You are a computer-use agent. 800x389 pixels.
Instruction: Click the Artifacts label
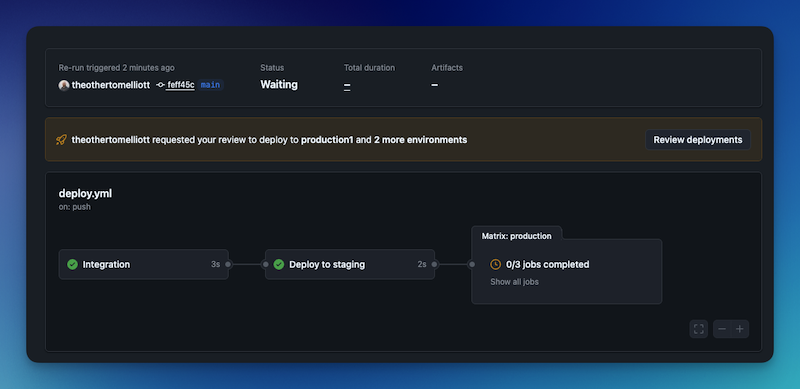tap(447, 68)
